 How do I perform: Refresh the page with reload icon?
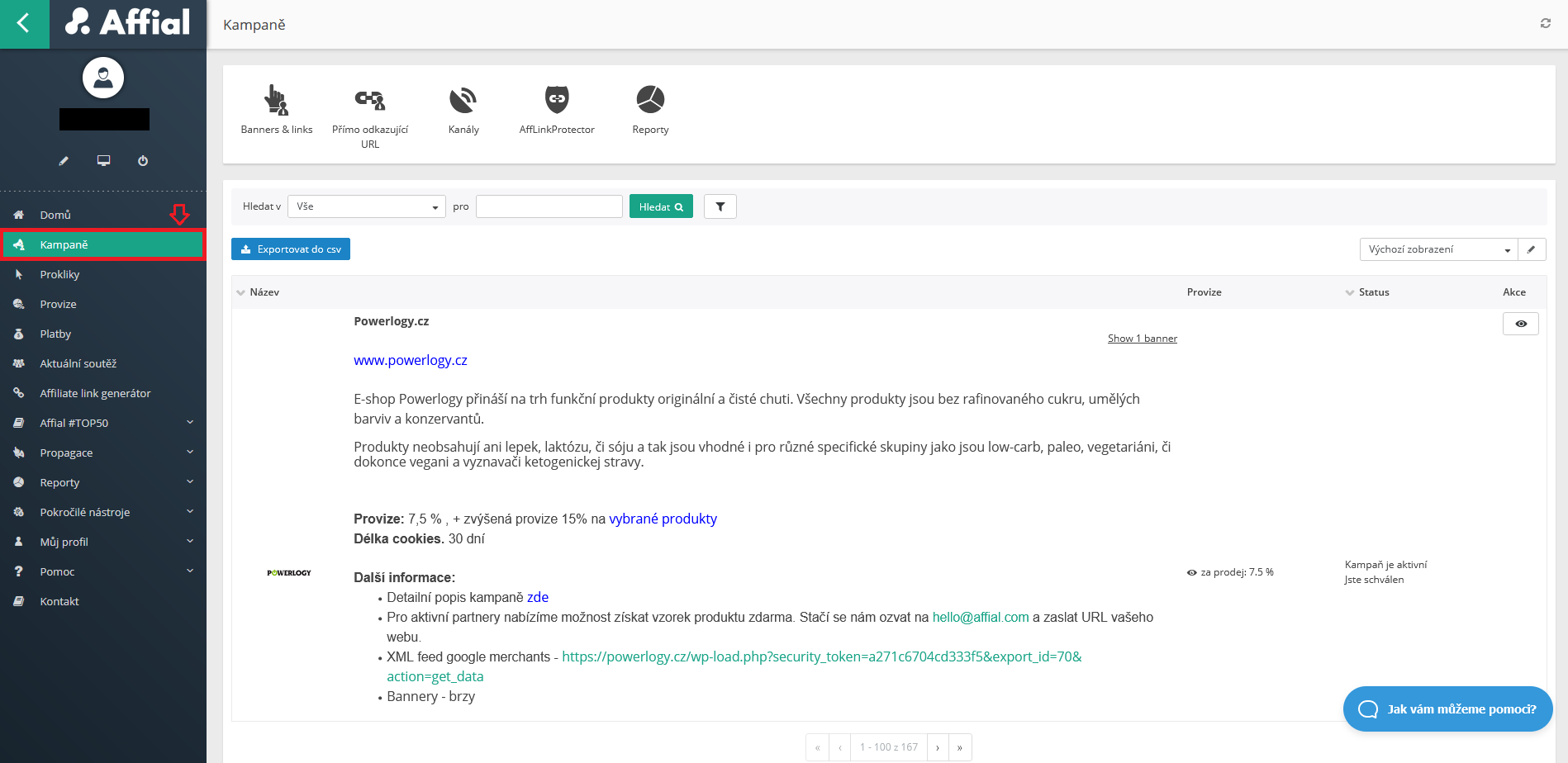point(1545,24)
